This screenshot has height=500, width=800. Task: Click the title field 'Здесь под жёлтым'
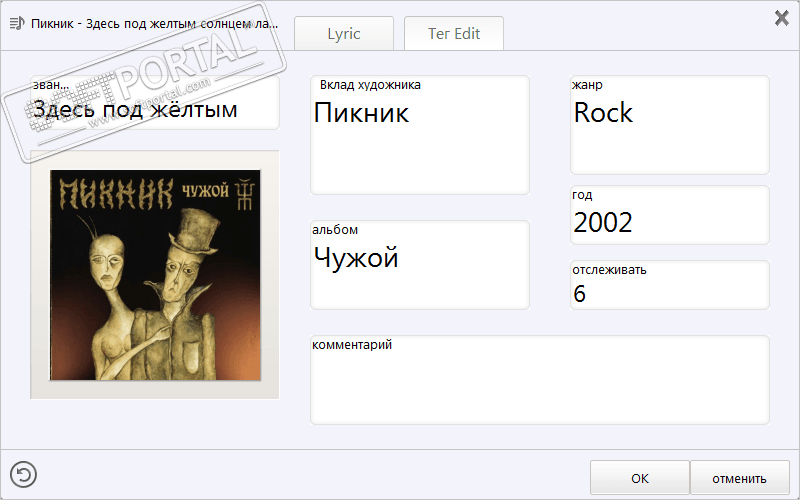click(x=155, y=103)
